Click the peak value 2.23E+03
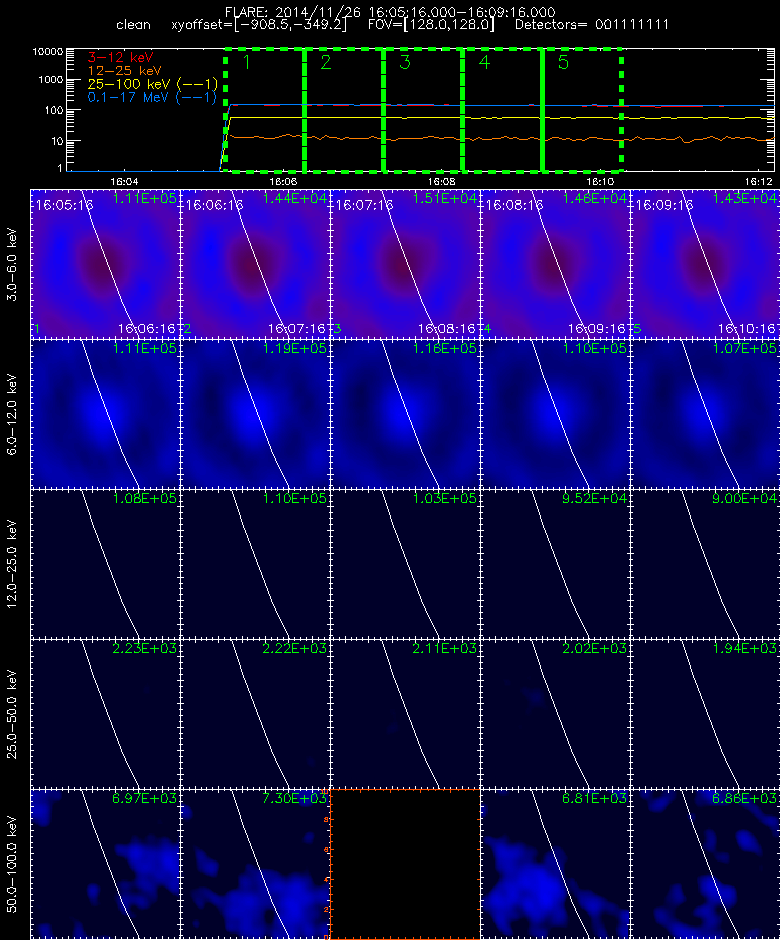The width and height of the screenshot is (780, 940). (x=144, y=648)
